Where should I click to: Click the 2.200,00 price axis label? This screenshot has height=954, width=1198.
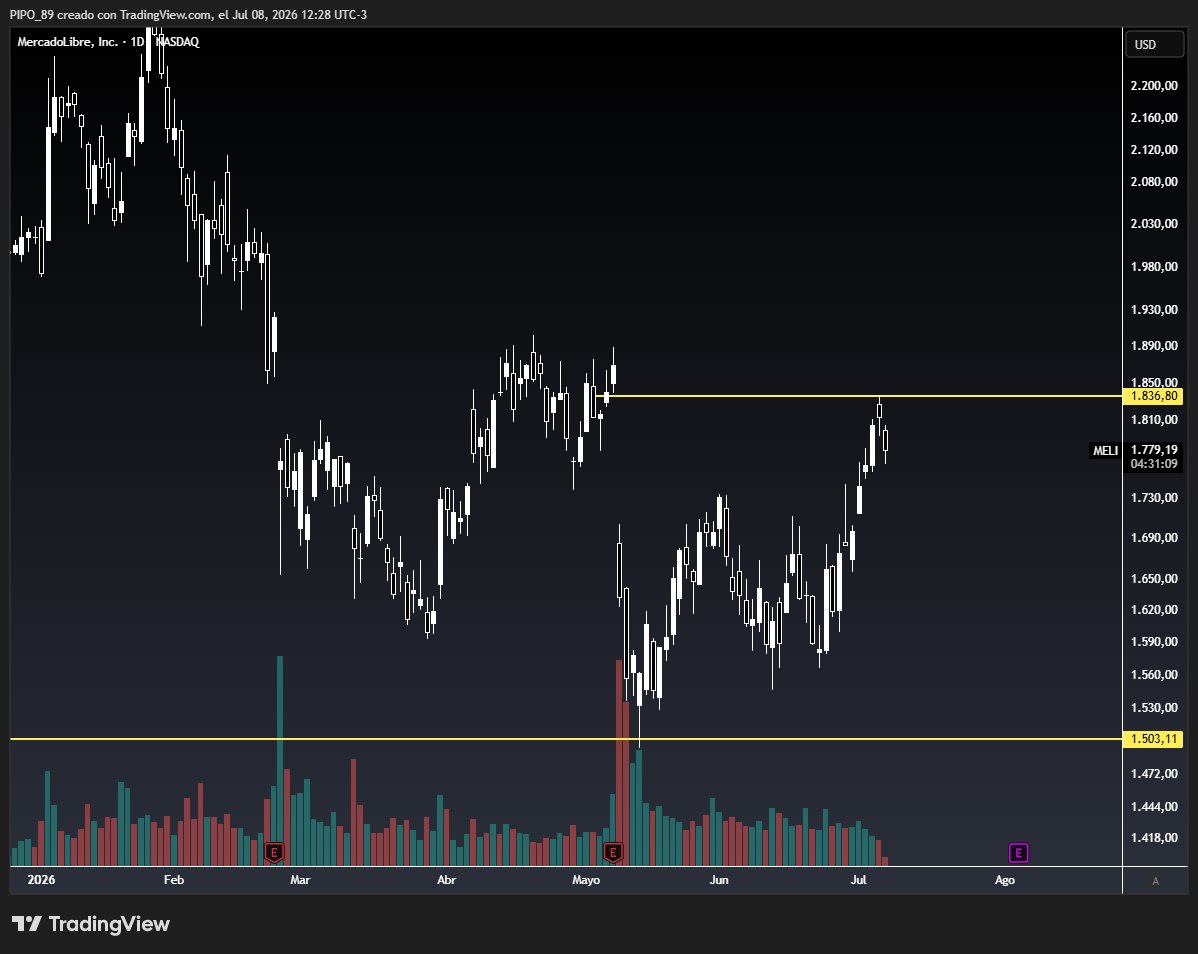click(1154, 86)
